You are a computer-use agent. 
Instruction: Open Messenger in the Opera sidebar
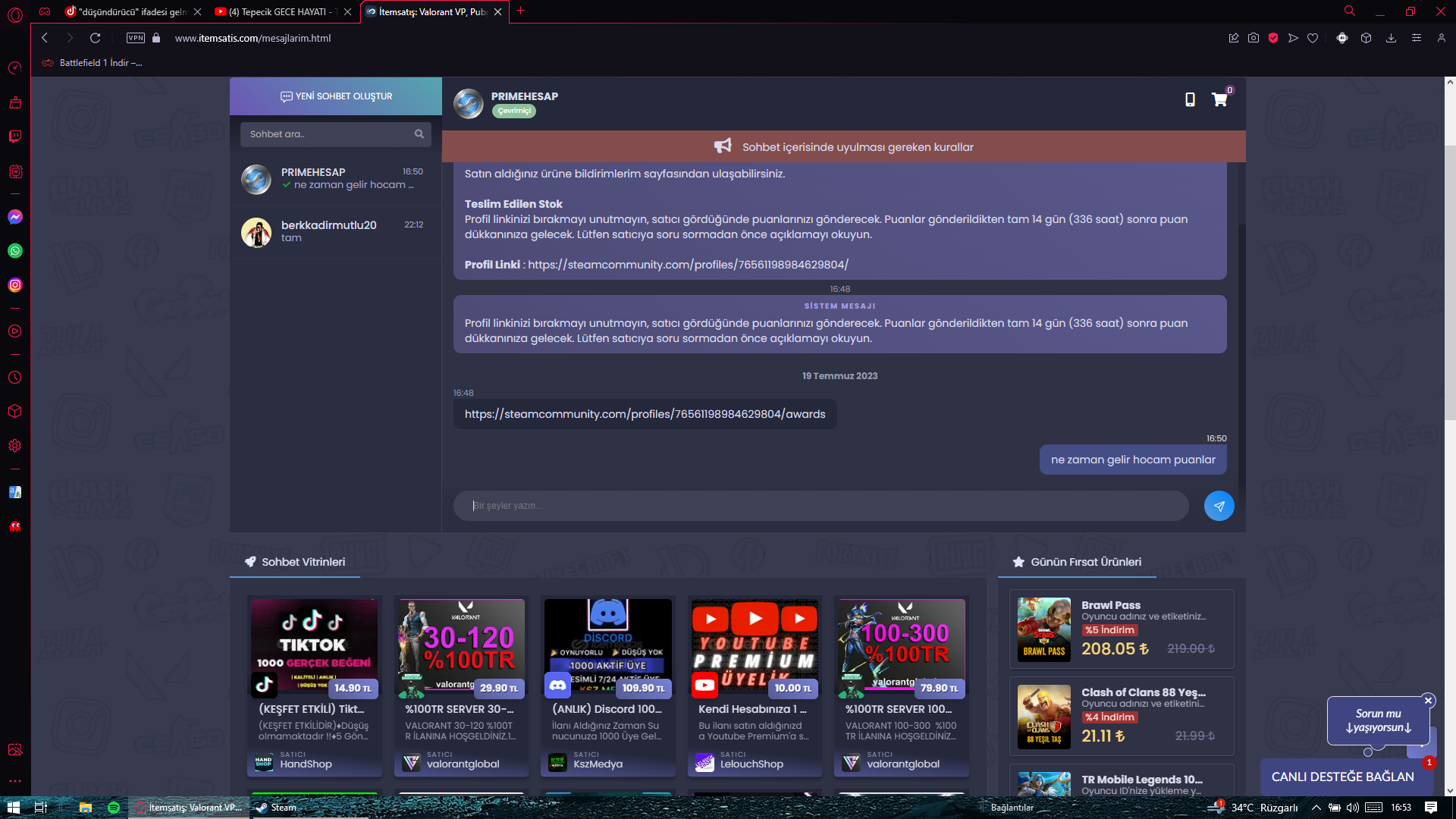click(15, 217)
